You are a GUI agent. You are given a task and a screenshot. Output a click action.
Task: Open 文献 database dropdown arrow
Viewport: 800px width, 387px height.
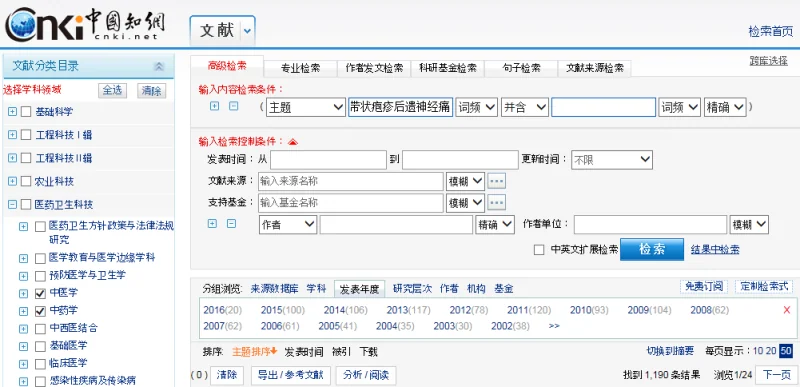coord(247,31)
